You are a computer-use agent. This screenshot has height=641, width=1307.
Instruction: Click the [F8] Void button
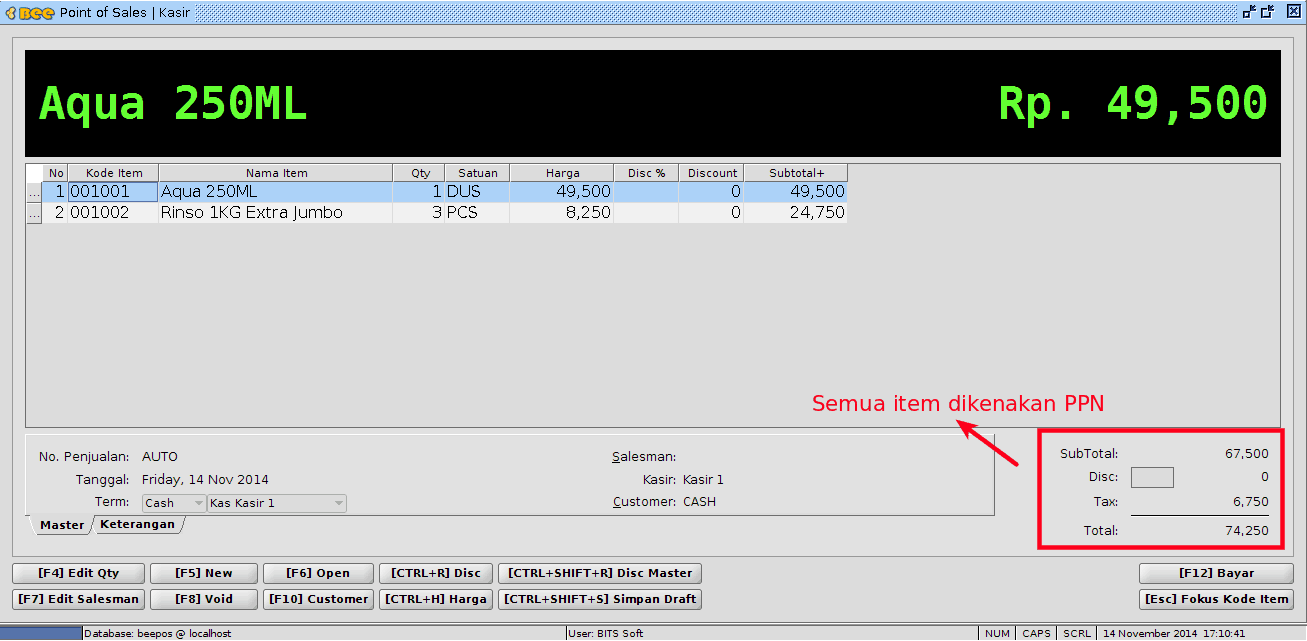tap(204, 599)
